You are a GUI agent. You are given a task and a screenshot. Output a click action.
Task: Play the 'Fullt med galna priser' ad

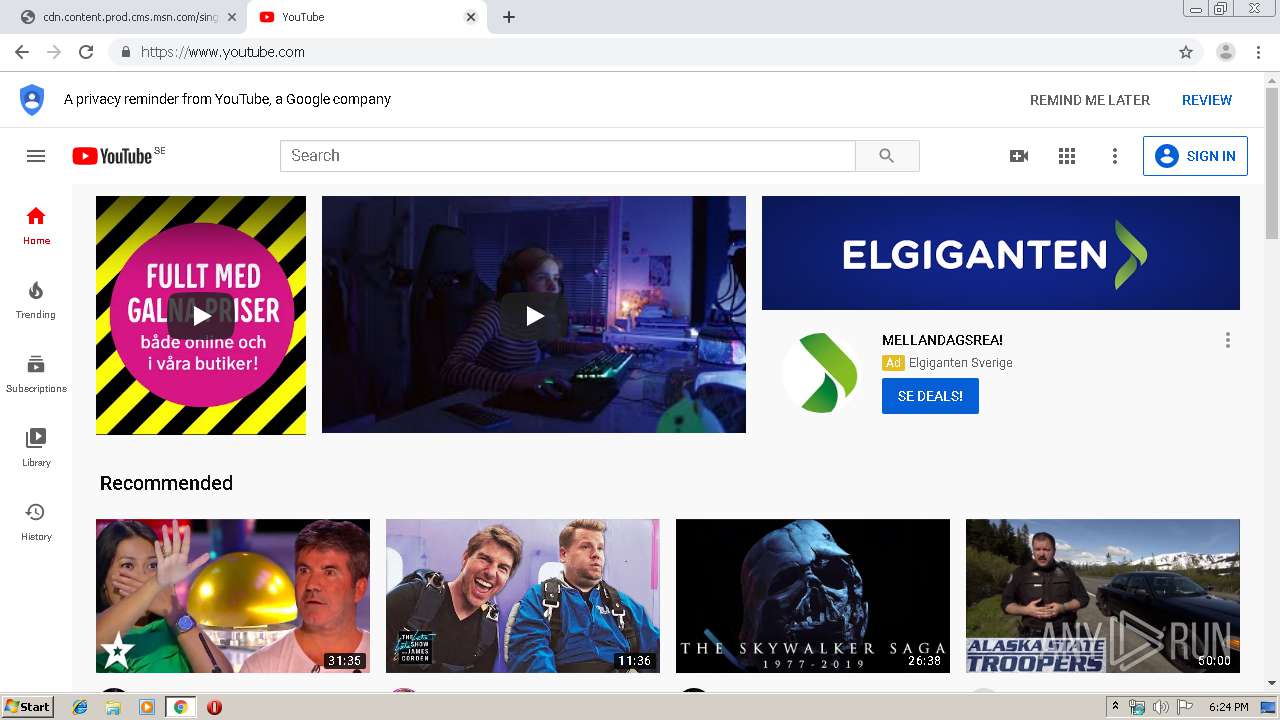tap(201, 315)
